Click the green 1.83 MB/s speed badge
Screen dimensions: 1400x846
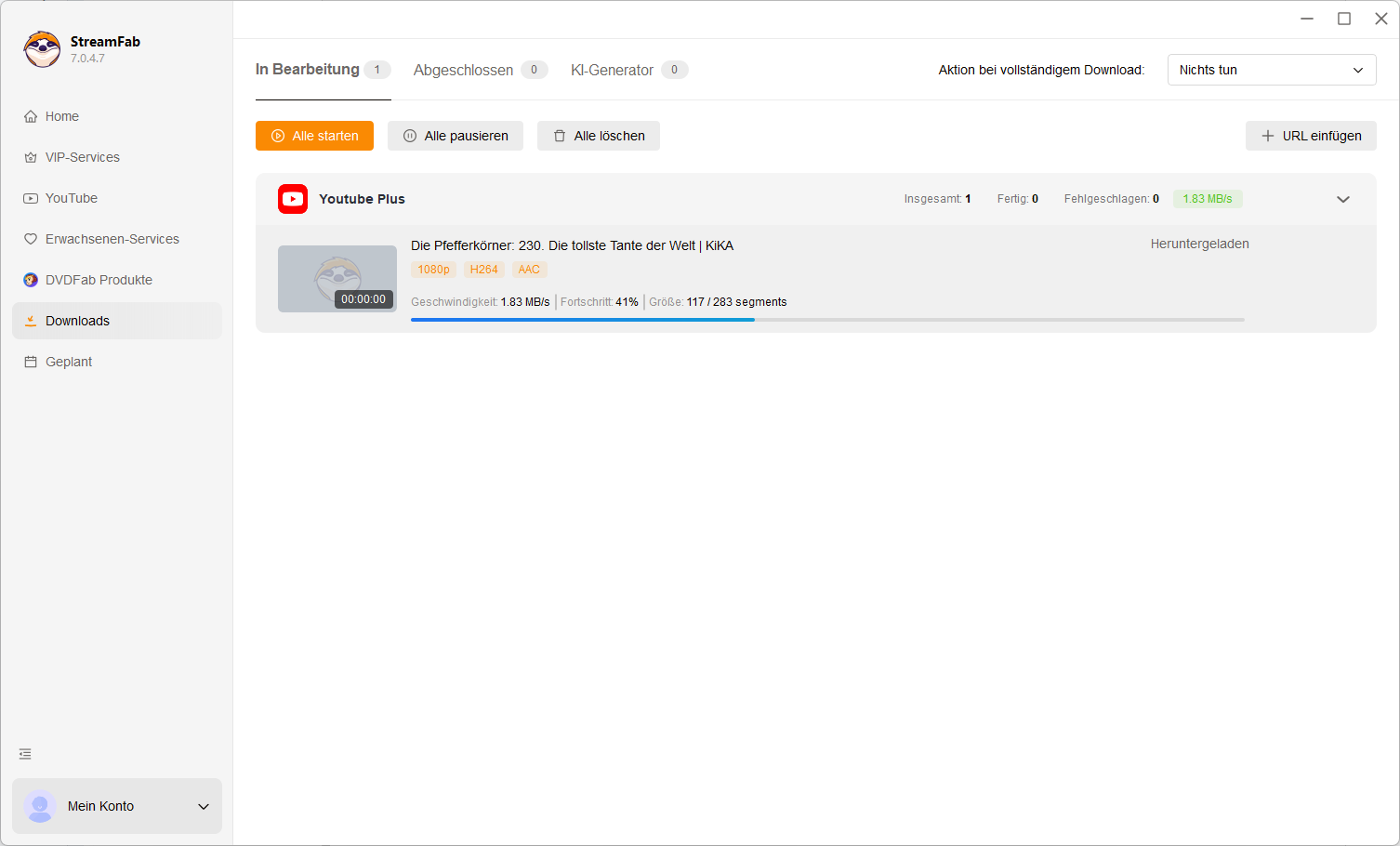[x=1208, y=199]
